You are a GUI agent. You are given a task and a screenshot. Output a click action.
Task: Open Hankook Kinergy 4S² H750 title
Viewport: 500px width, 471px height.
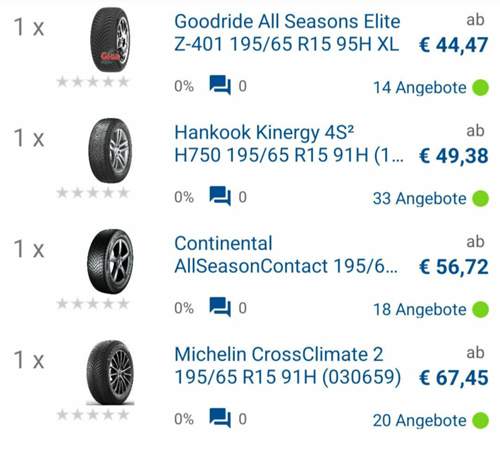point(289,144)
